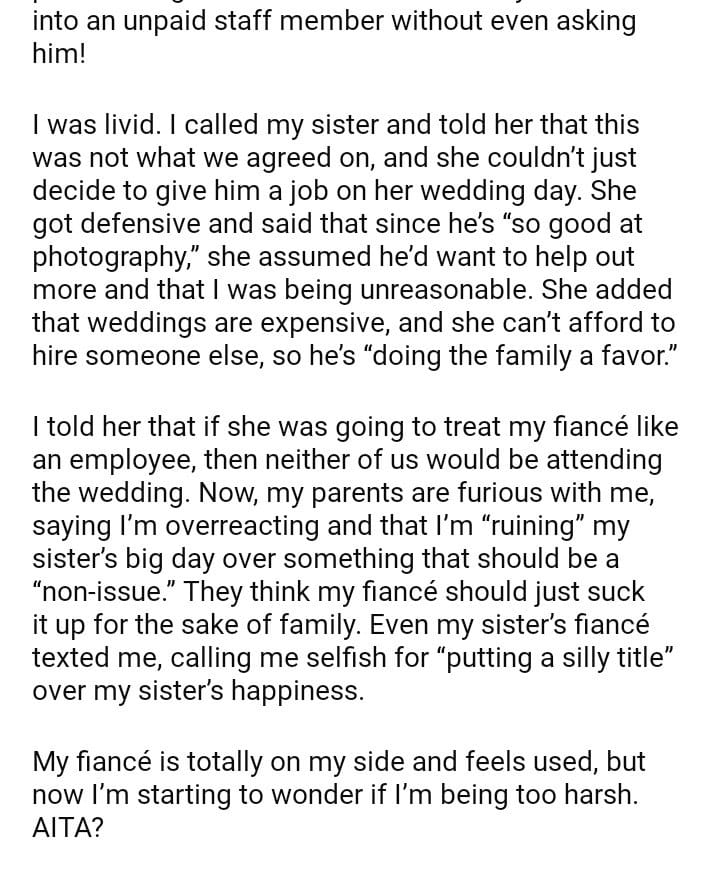Click the words "an employee" in third paragraph
Viewport: 720px width, 874px height.
point(109,461)
